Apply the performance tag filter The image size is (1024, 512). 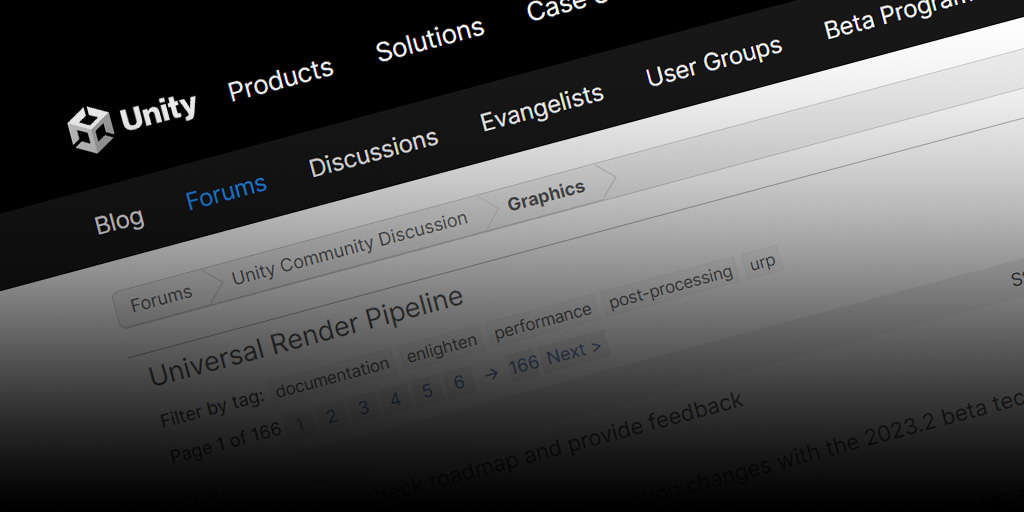[543, 321]
